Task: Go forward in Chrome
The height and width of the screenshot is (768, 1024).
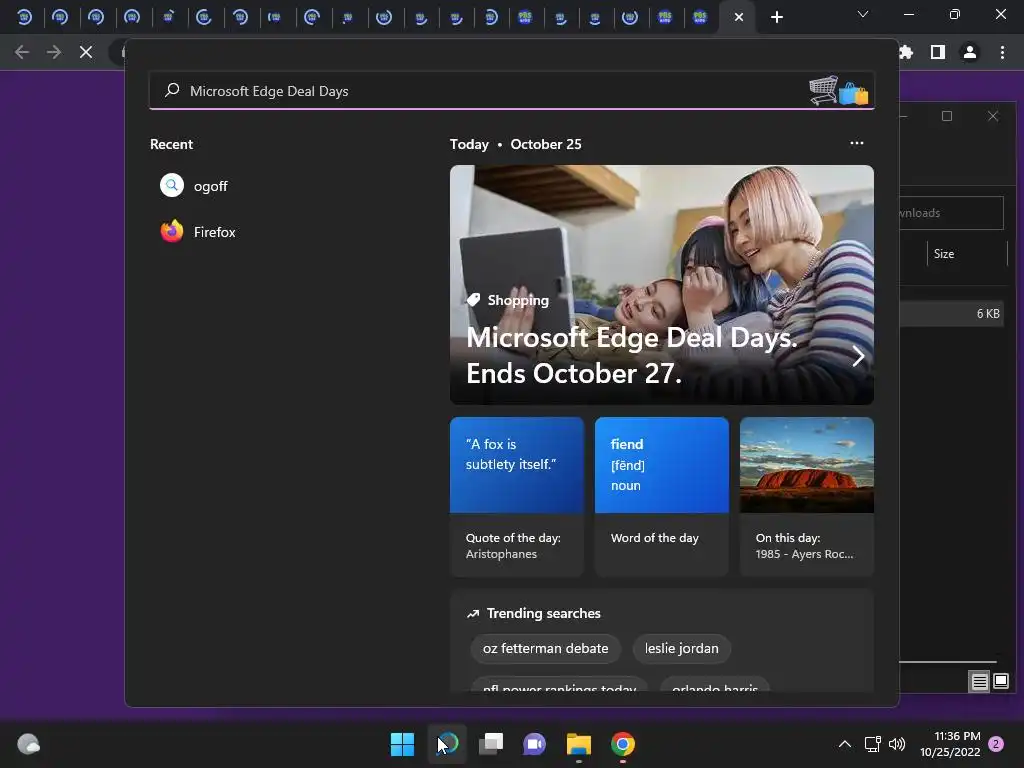Action: tap(54, 52)
